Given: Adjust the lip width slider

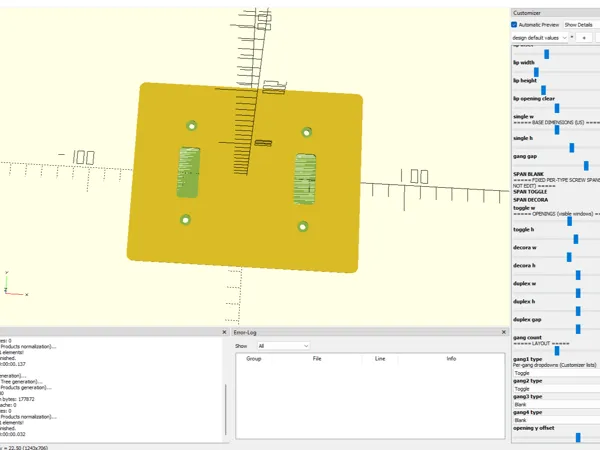Looking at the screenshot, I should [536, 72].
